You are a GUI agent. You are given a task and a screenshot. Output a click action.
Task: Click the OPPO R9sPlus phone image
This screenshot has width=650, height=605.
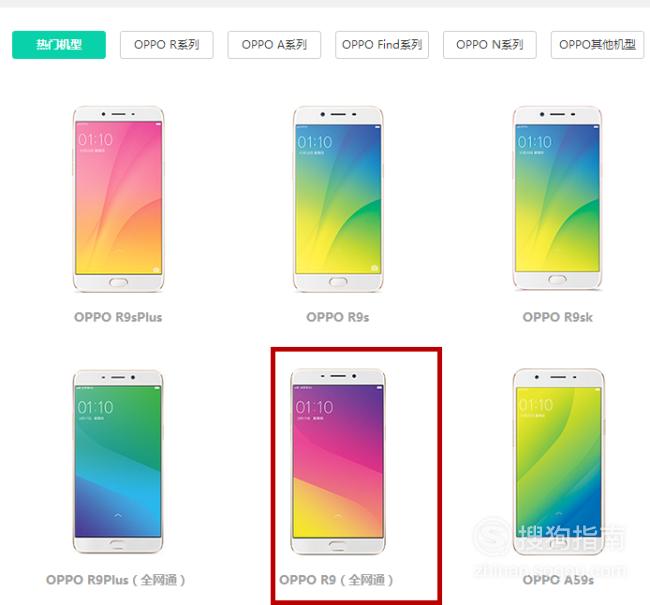119,199
